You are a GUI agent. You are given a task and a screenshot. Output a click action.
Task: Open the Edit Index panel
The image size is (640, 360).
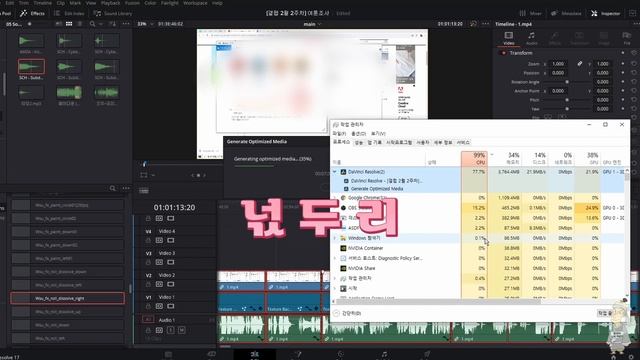69,13
